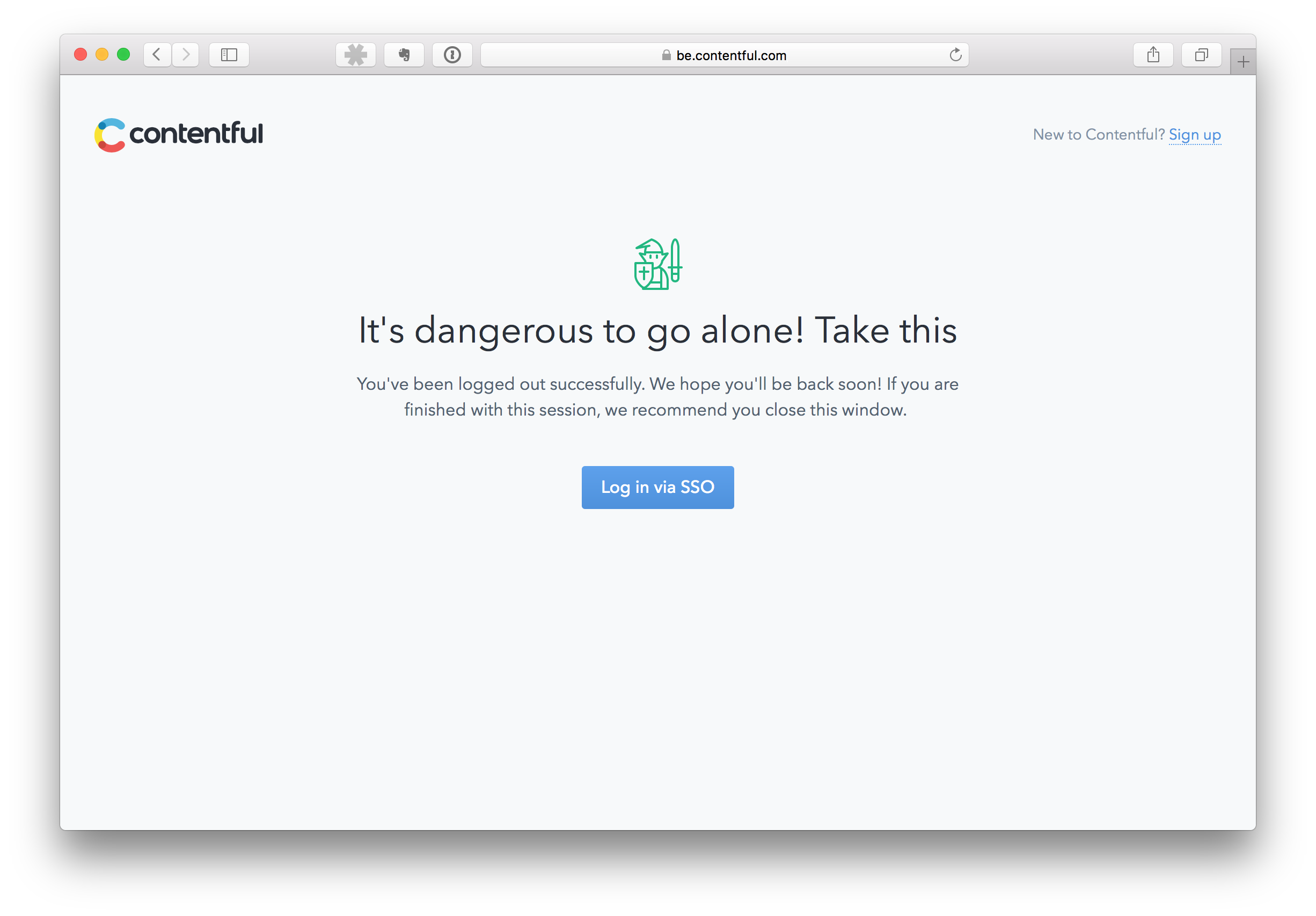Open the asterisk extension in the toolbar
Image resolution: width=1316 pixels, height=916 pixels.
click(x=355, y=54)
